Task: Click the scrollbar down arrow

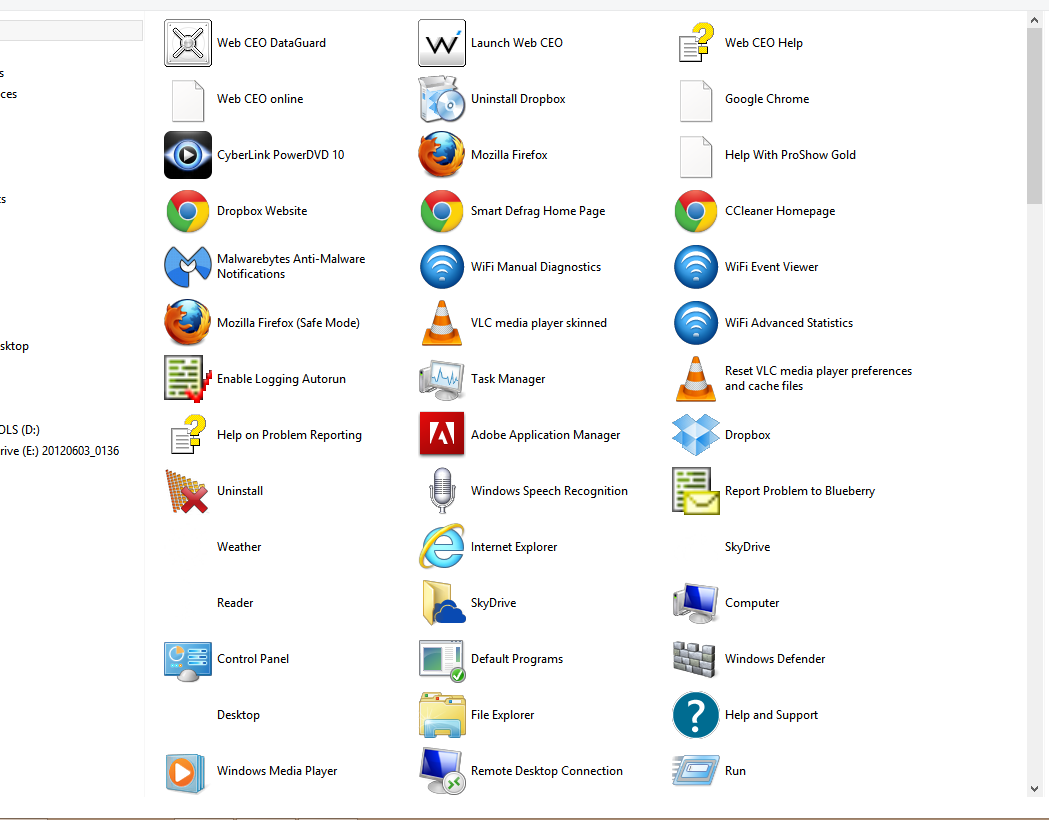Action: pyautogui.click(x=1034, y=789)
